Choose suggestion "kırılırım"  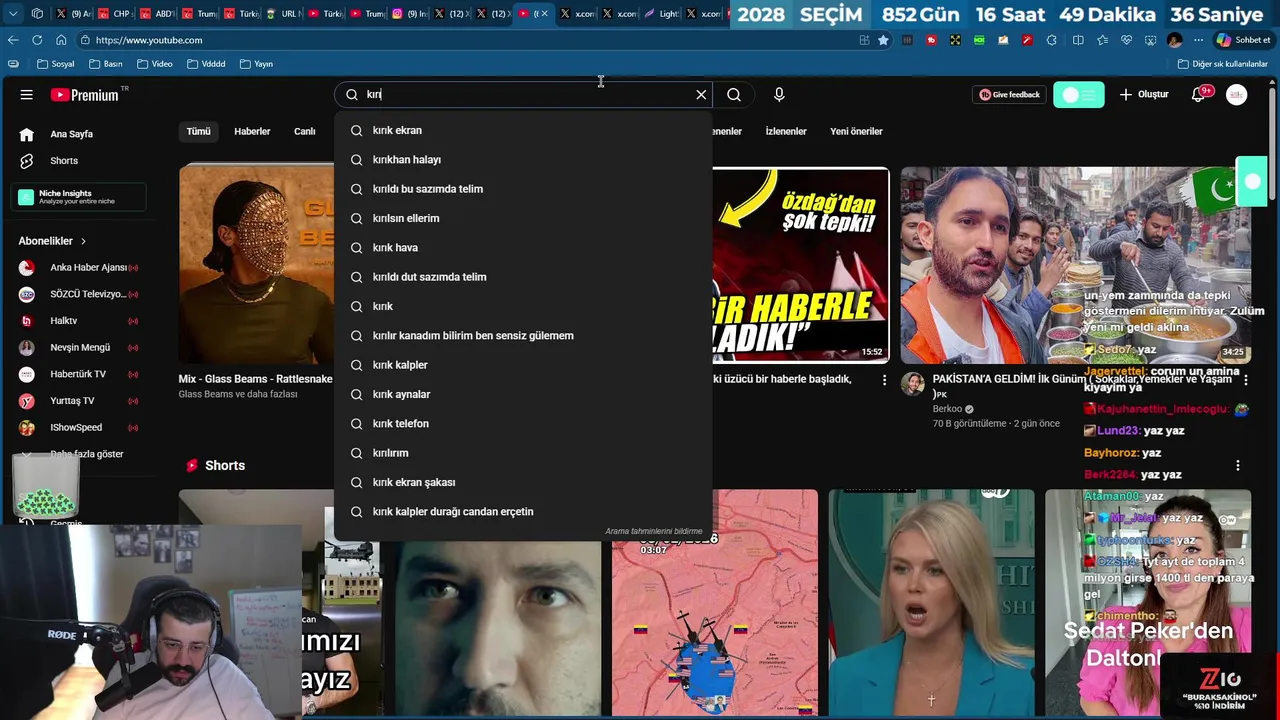[523, 453]
